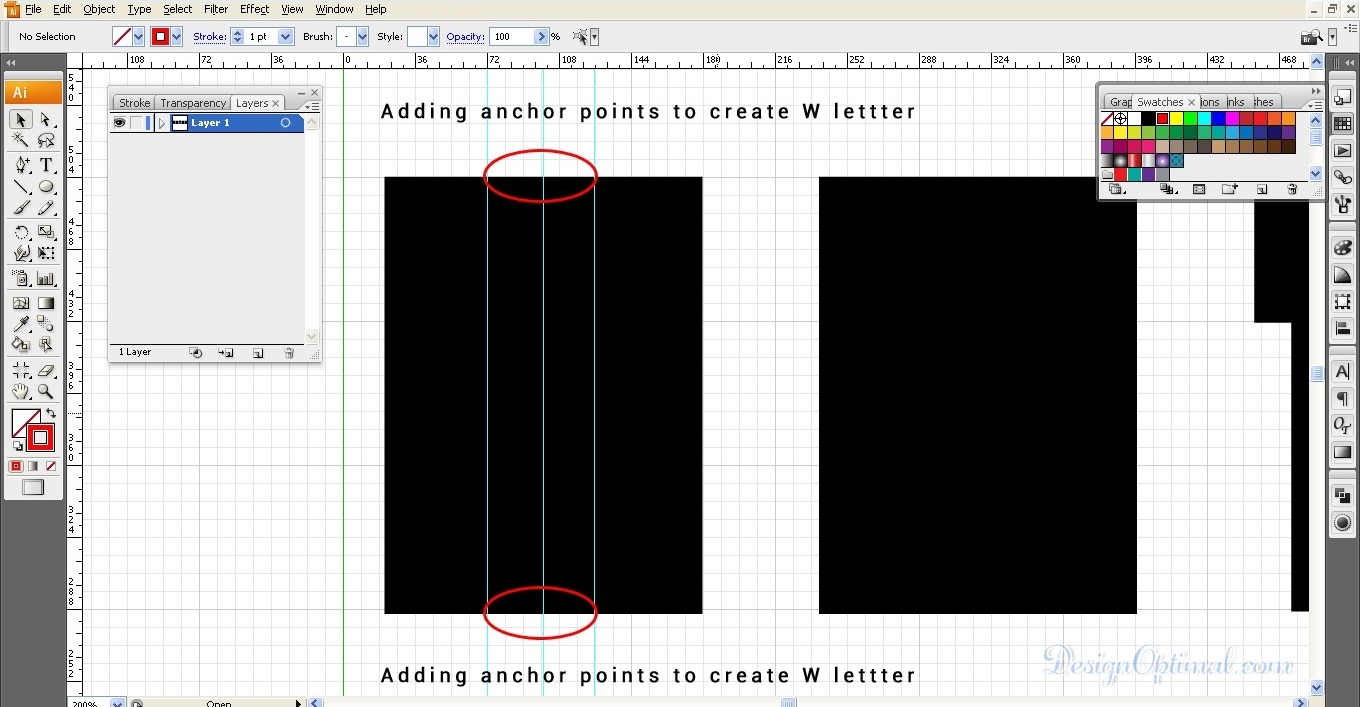This screenshot has height=707, width=1360.
Task: Create new color group in Swatches panel
Action: pos(1230,189)
